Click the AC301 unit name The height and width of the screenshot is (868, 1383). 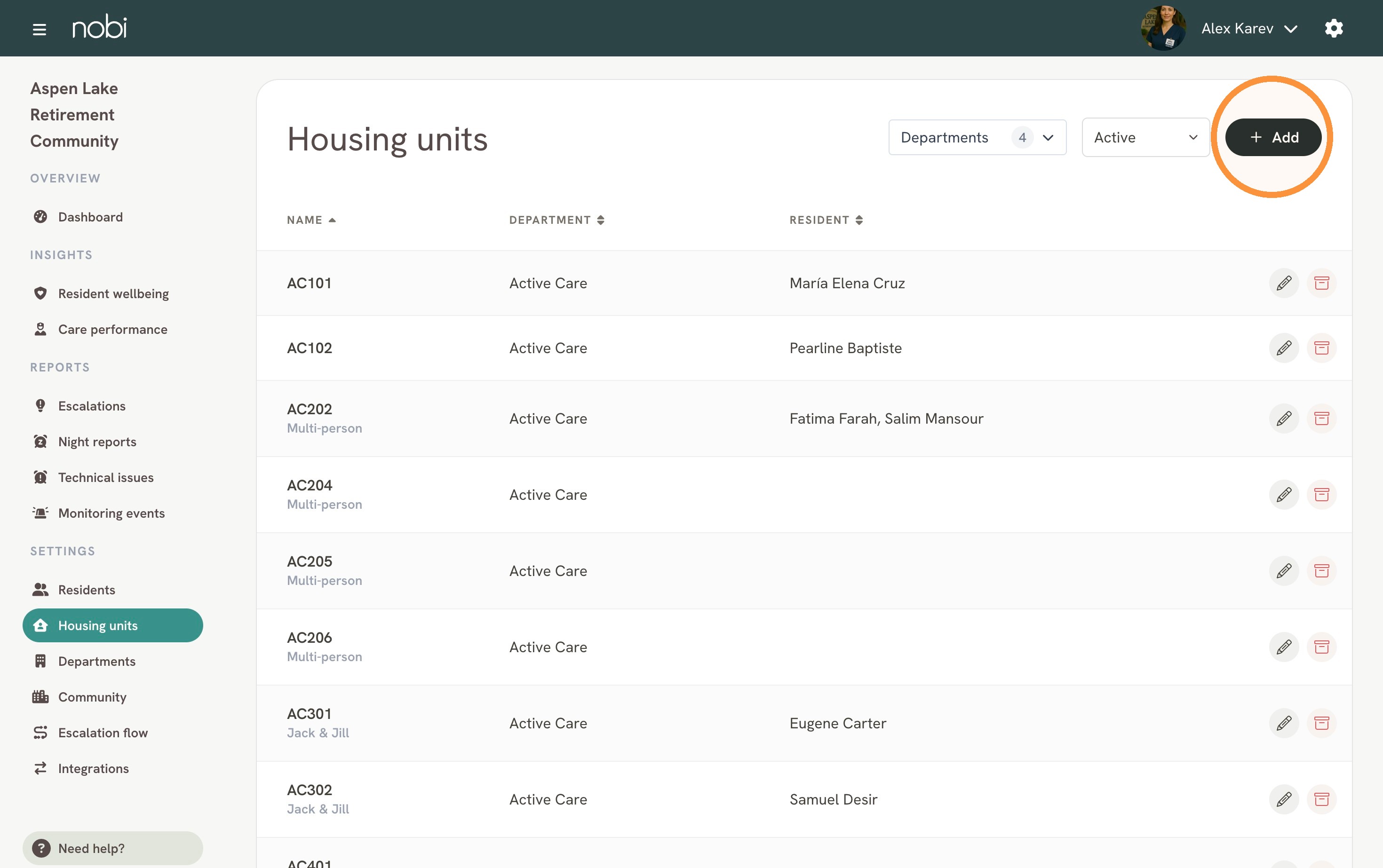coord(309,714)
